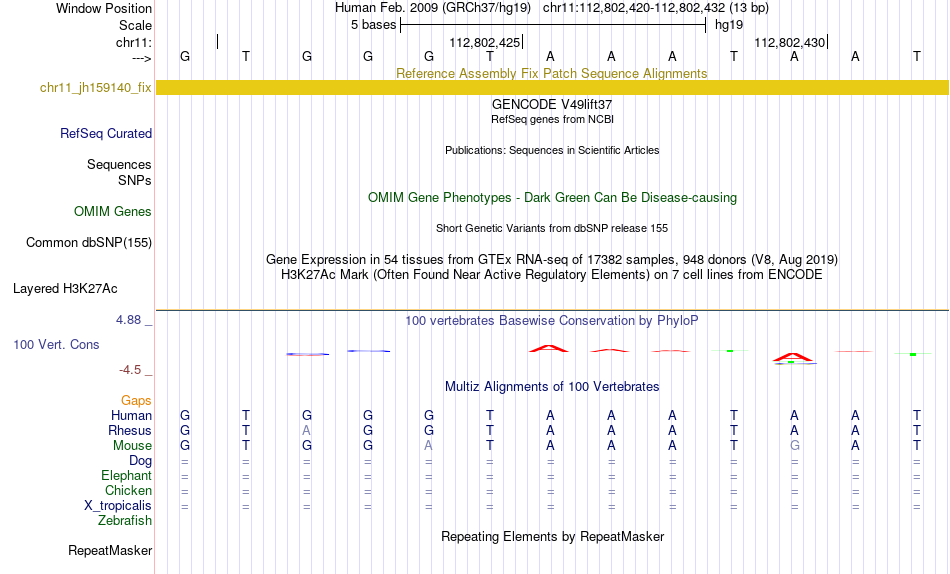Image resolution: width=950 pixels, height=574 pixels.
Task: Click the 100 vertebrates Basewise Conservation title
Action: click(x=551, y=321)
